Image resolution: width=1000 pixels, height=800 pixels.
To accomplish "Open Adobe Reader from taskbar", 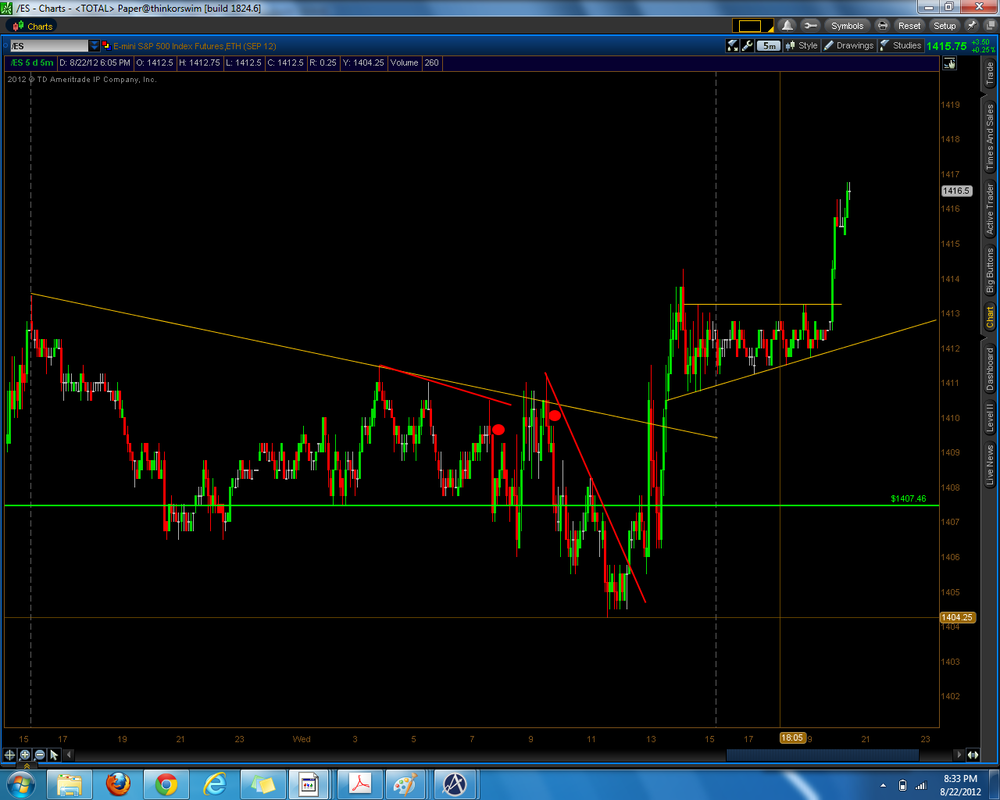I will [x=359, y=784].
